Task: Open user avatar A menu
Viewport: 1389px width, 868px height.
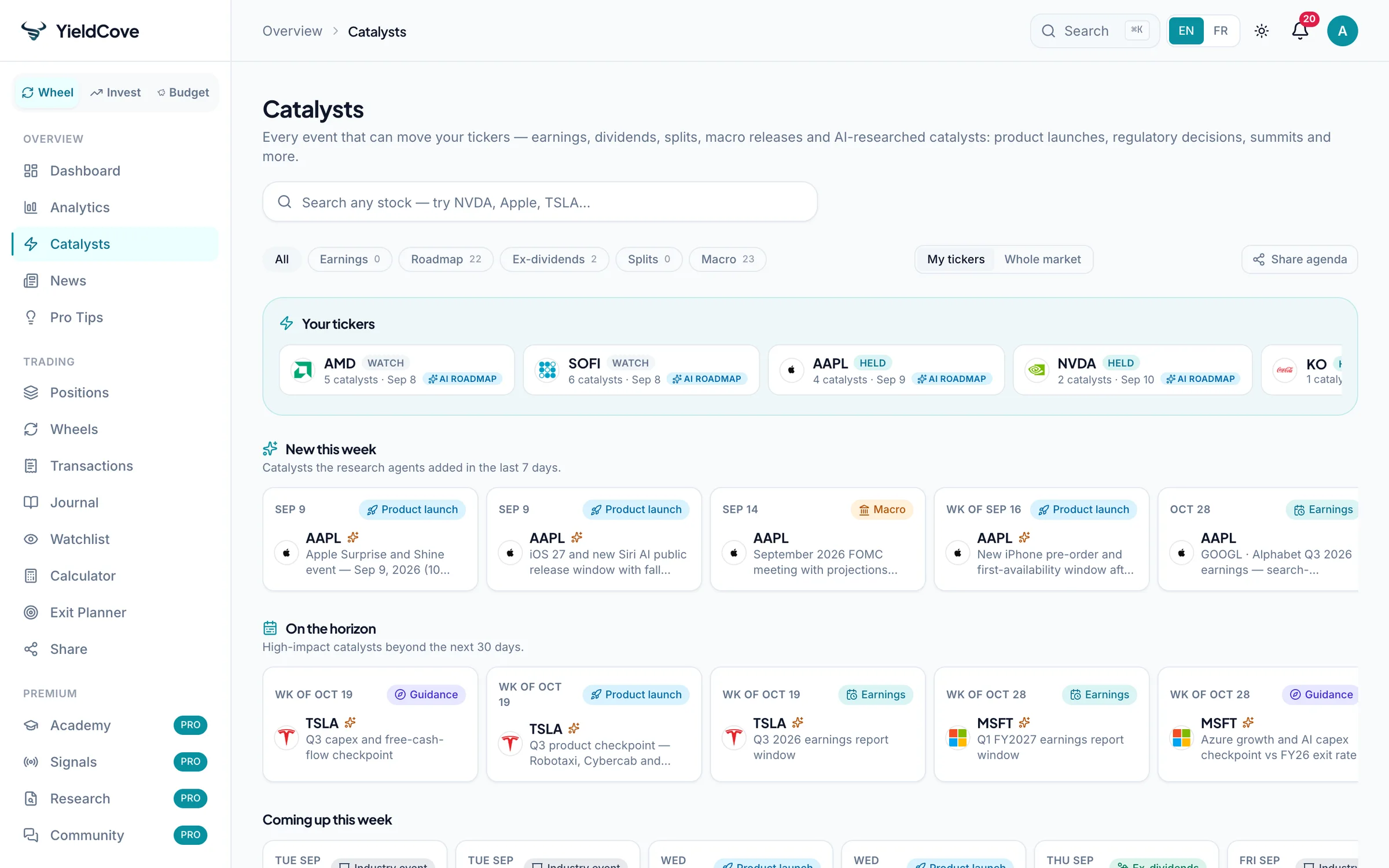Action: click(x=1342, y=31)
